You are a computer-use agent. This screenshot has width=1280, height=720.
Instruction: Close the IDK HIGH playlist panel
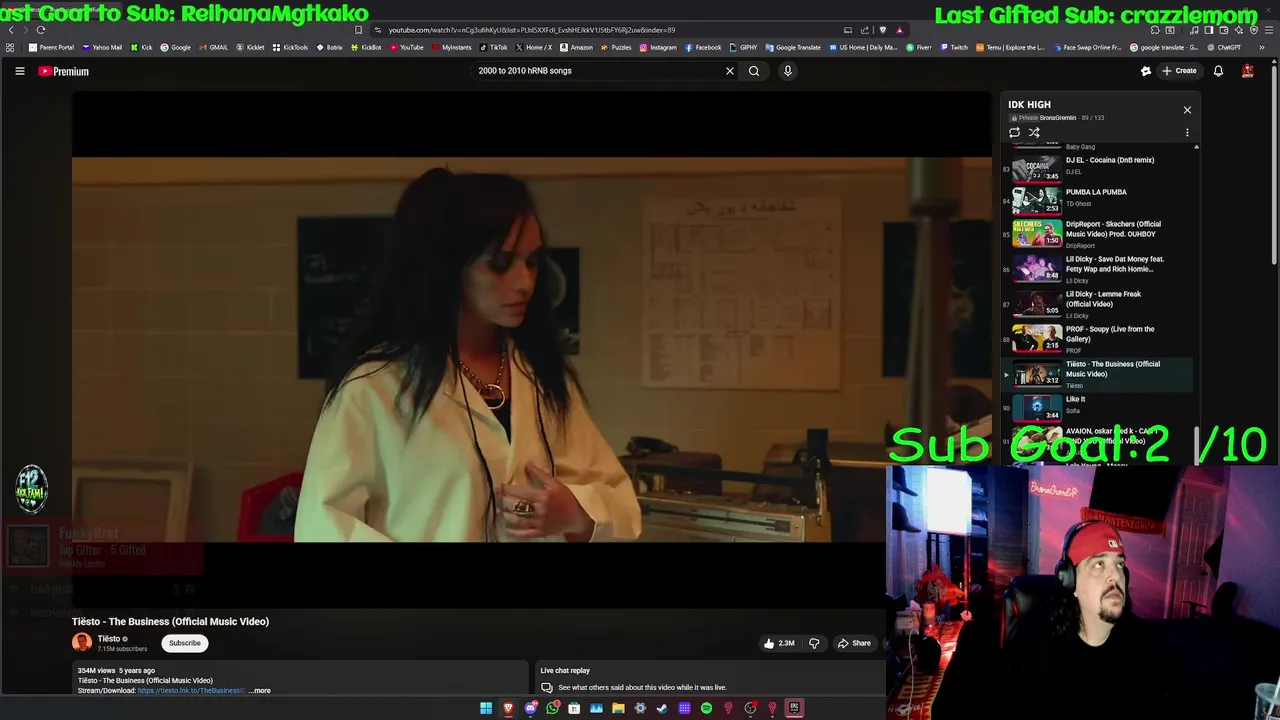click(1187, 110)
